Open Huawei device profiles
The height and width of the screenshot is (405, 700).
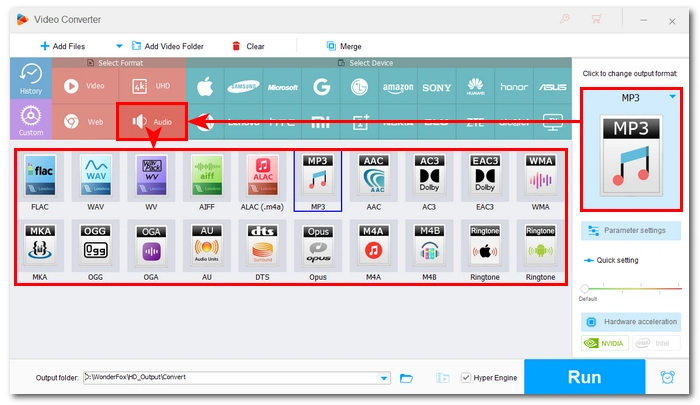coord(475,86)
